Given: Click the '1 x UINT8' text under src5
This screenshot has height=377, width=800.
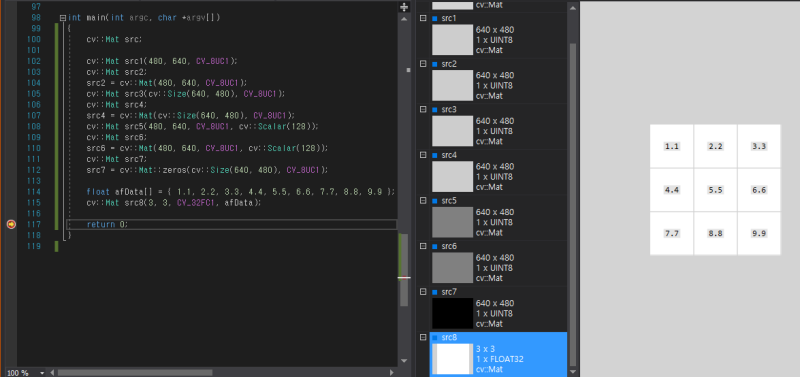Looking at the screenshot, I should (494, 222).
